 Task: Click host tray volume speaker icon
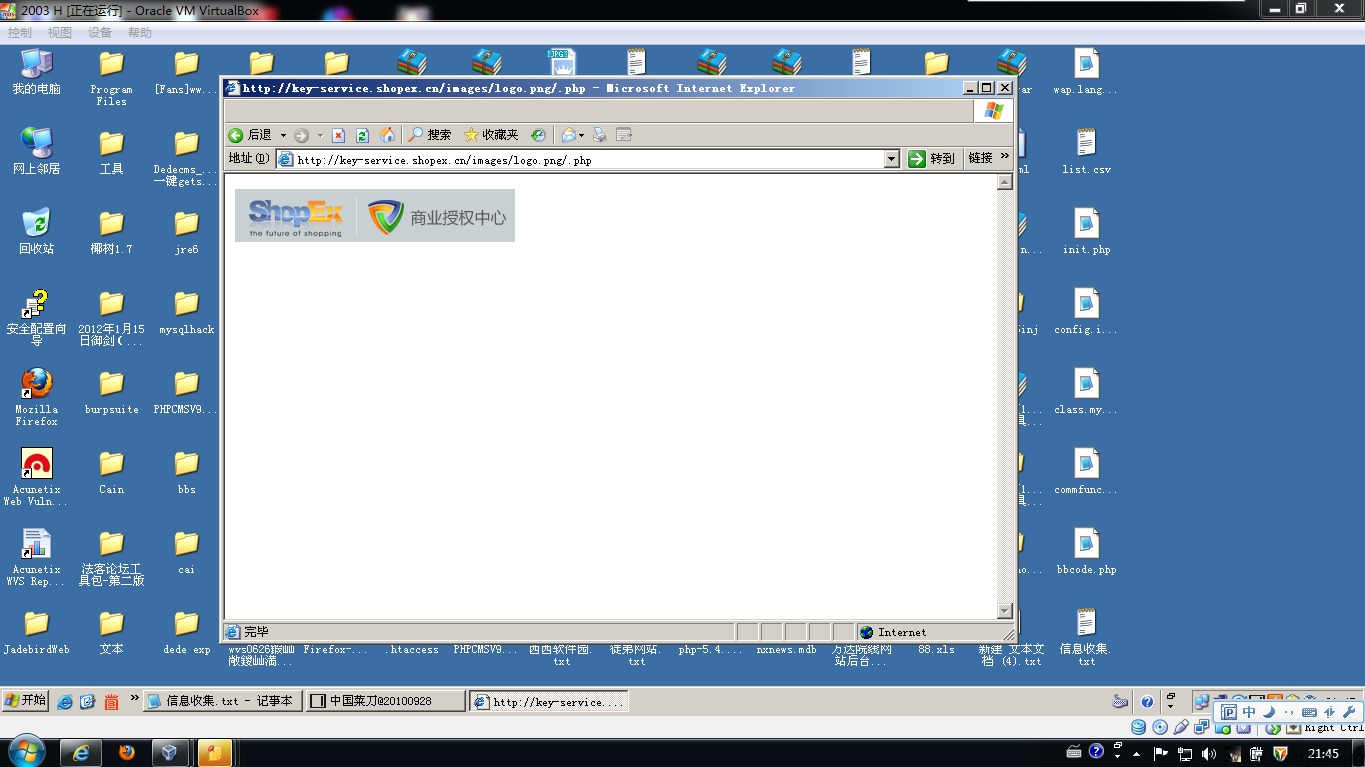(1209, 753)
